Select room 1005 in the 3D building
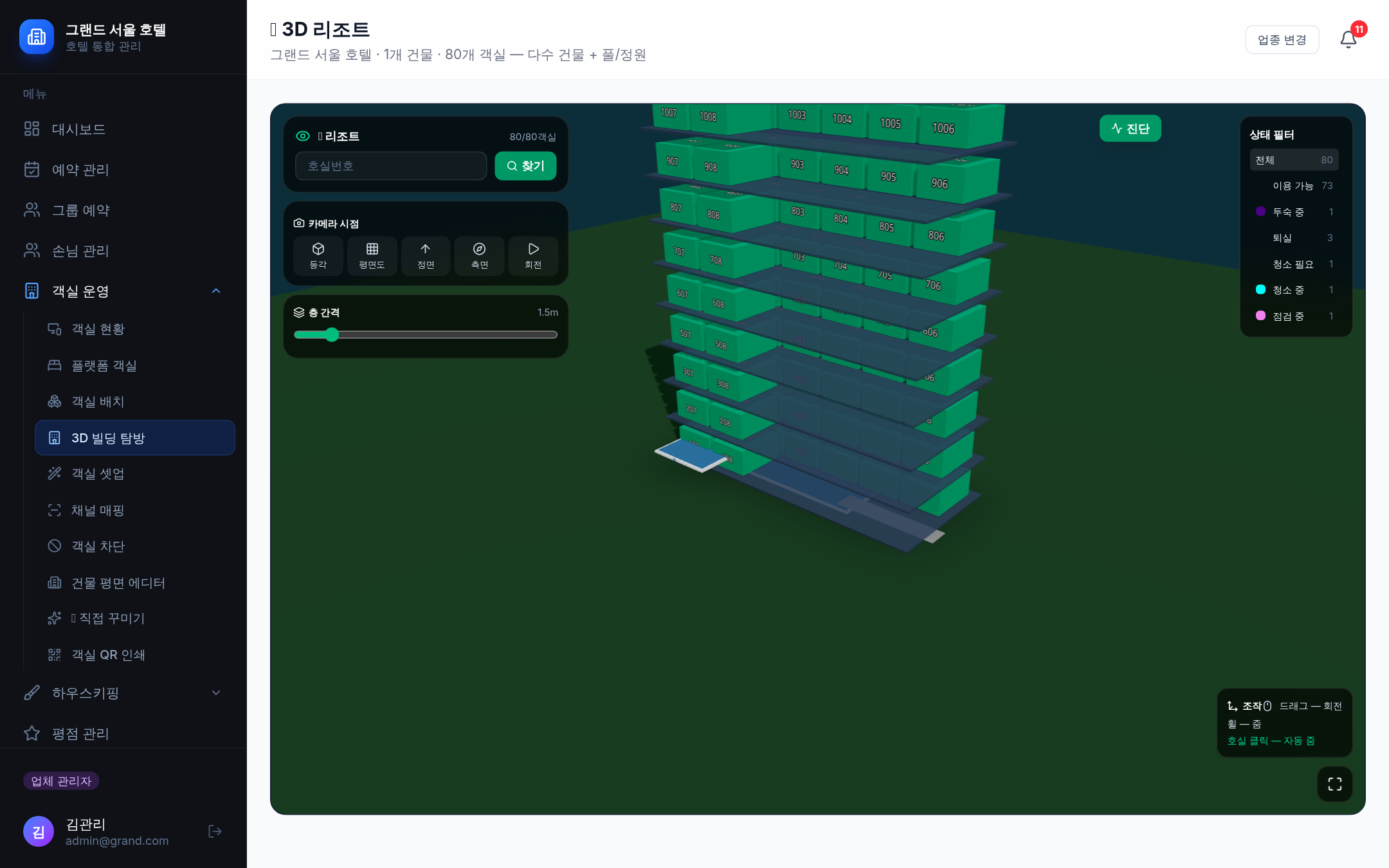 (x=891, y=123)
